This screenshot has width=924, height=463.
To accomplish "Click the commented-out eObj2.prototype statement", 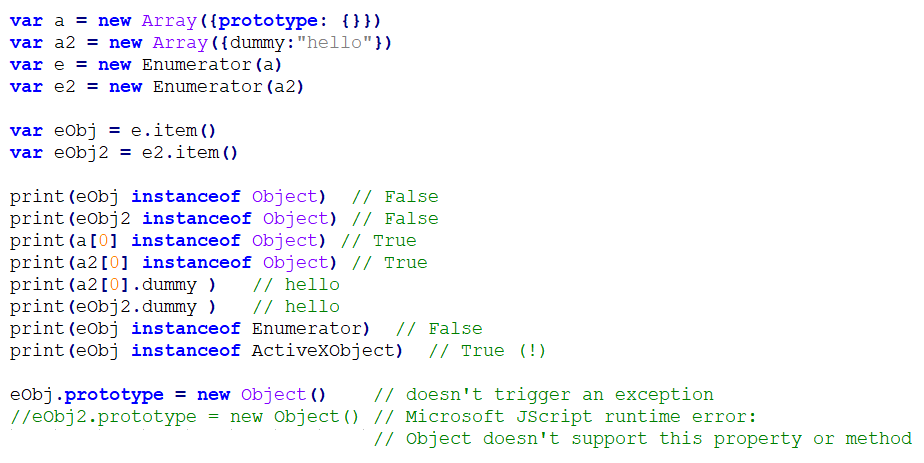I will (x=185, y=417).
